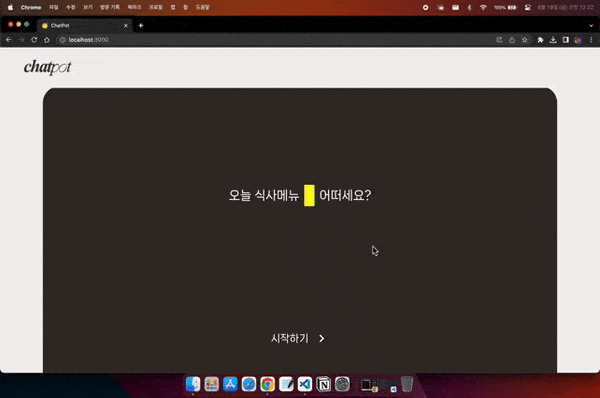This screenshot has width=600, height=398.
Task: Open the Trash in the Dock
Action: [x=407, y=384]
